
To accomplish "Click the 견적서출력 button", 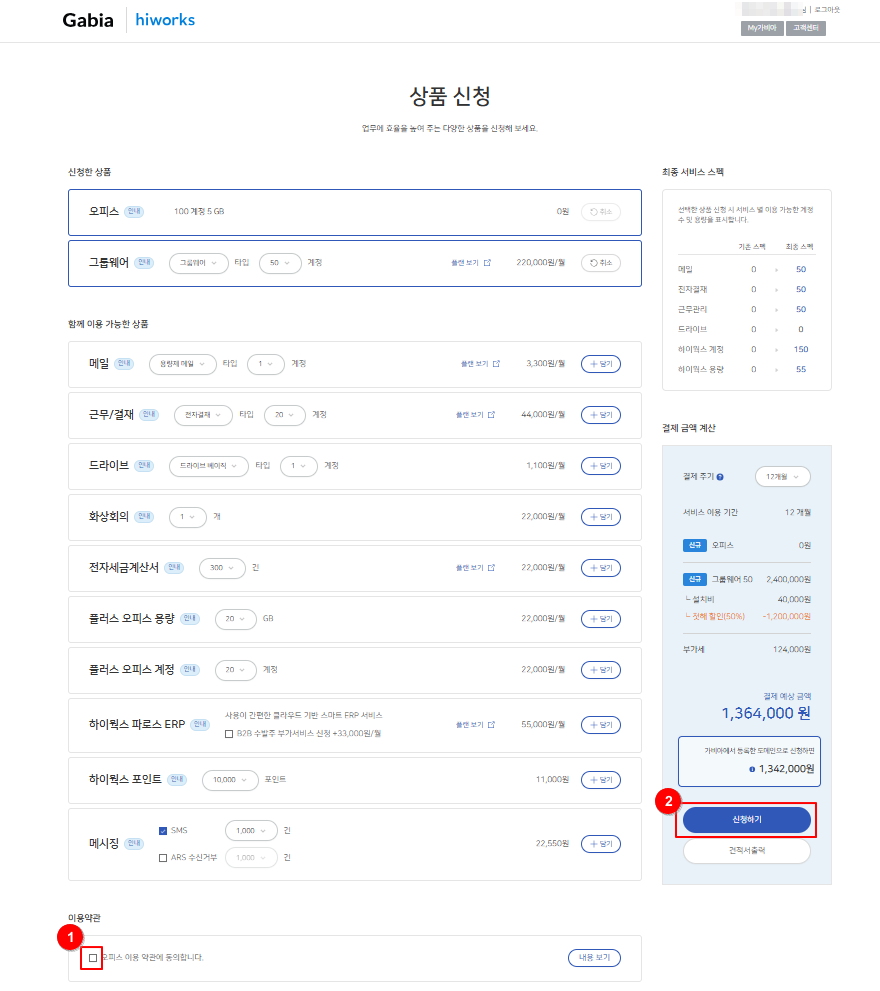I will coord(746,851).
